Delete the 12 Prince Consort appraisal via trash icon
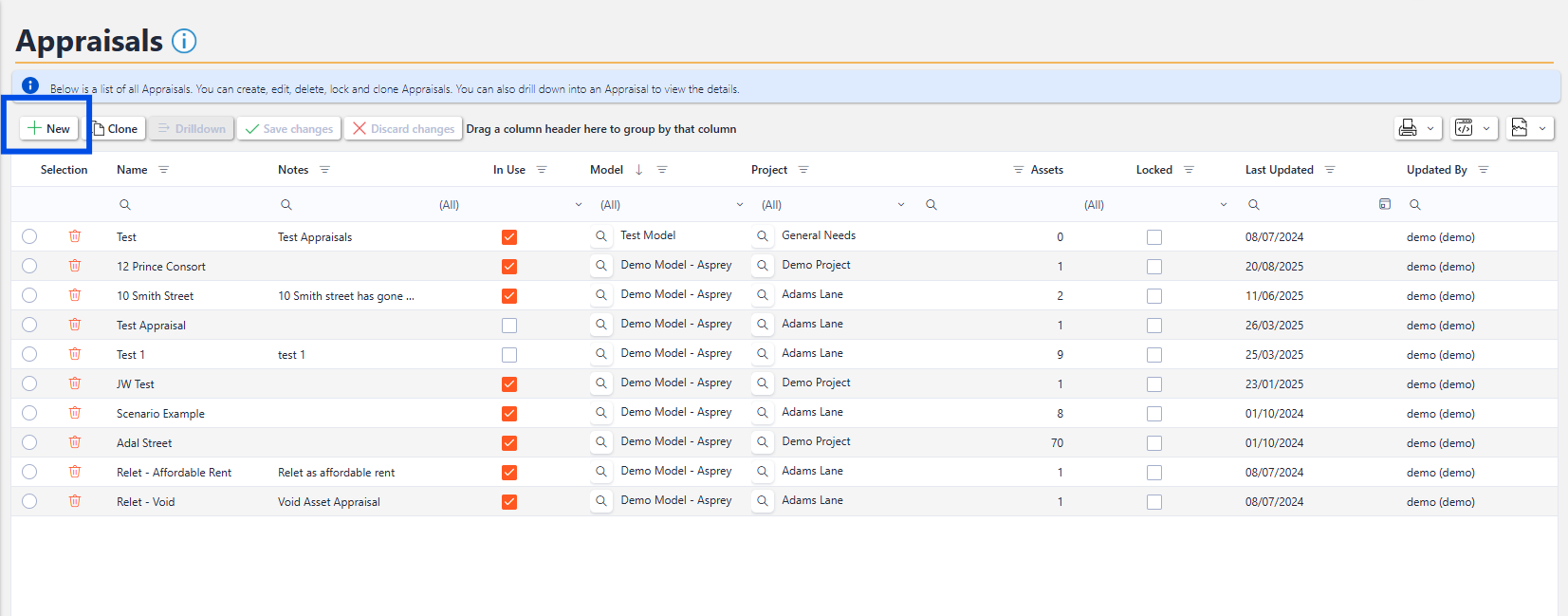Viewport: 1568px width, 616px height. coord(75,266)
